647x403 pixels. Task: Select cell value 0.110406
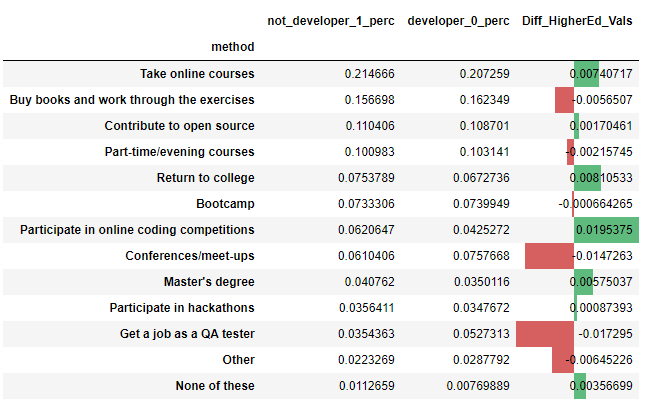(370, 125)
